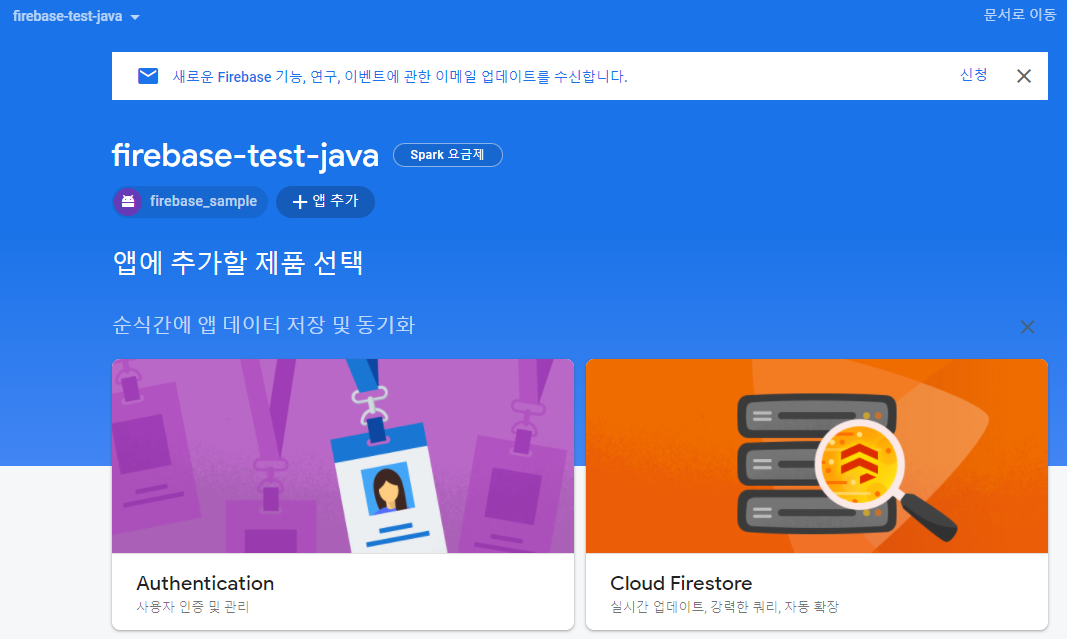This screenshot has height=639, width=1067.
Task: Click the Authentication card title
Action: (205, 583)
